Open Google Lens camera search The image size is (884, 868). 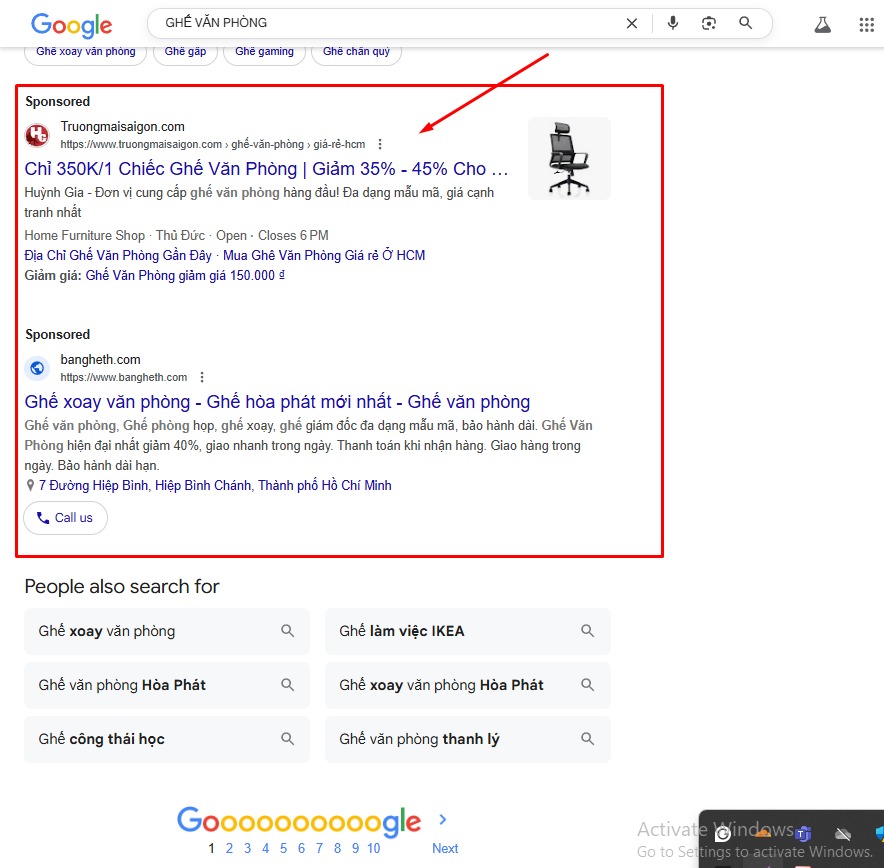tap(709, 22)
